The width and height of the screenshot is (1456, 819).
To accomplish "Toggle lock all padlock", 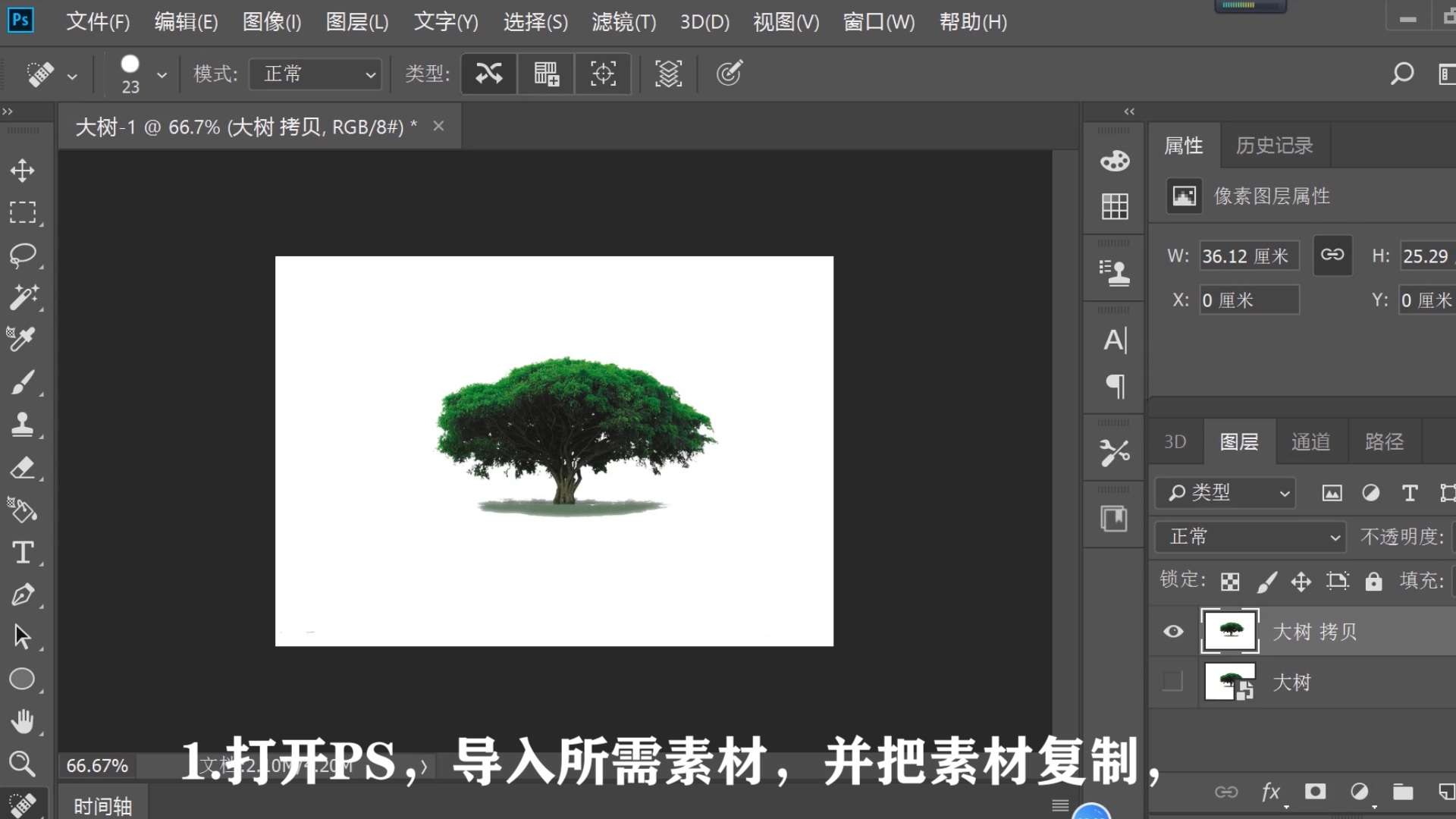I will pos(1373,582).
